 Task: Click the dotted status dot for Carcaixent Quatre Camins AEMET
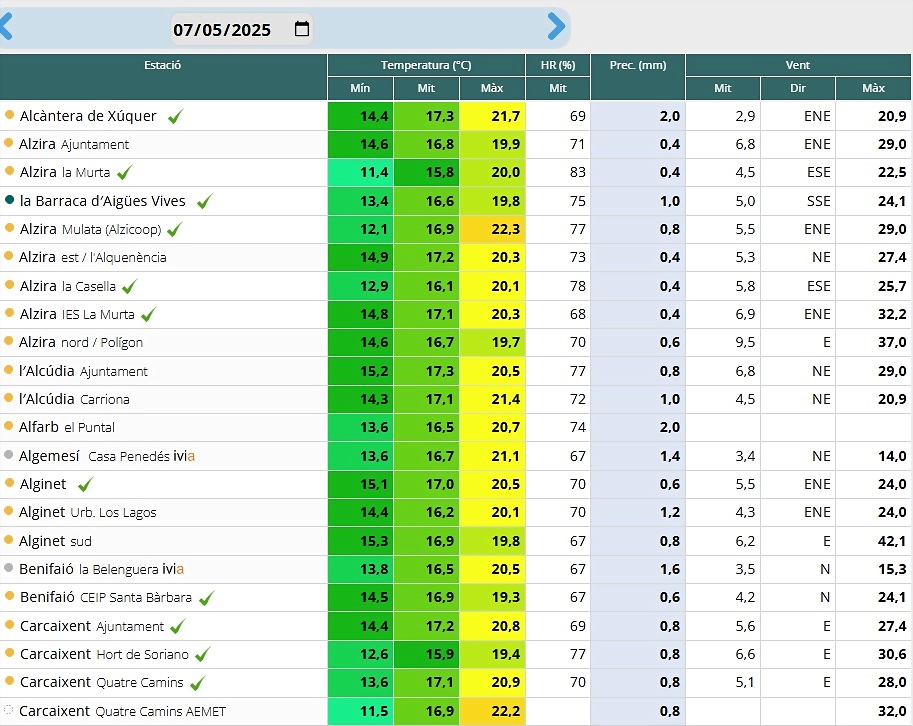[8, 710]
